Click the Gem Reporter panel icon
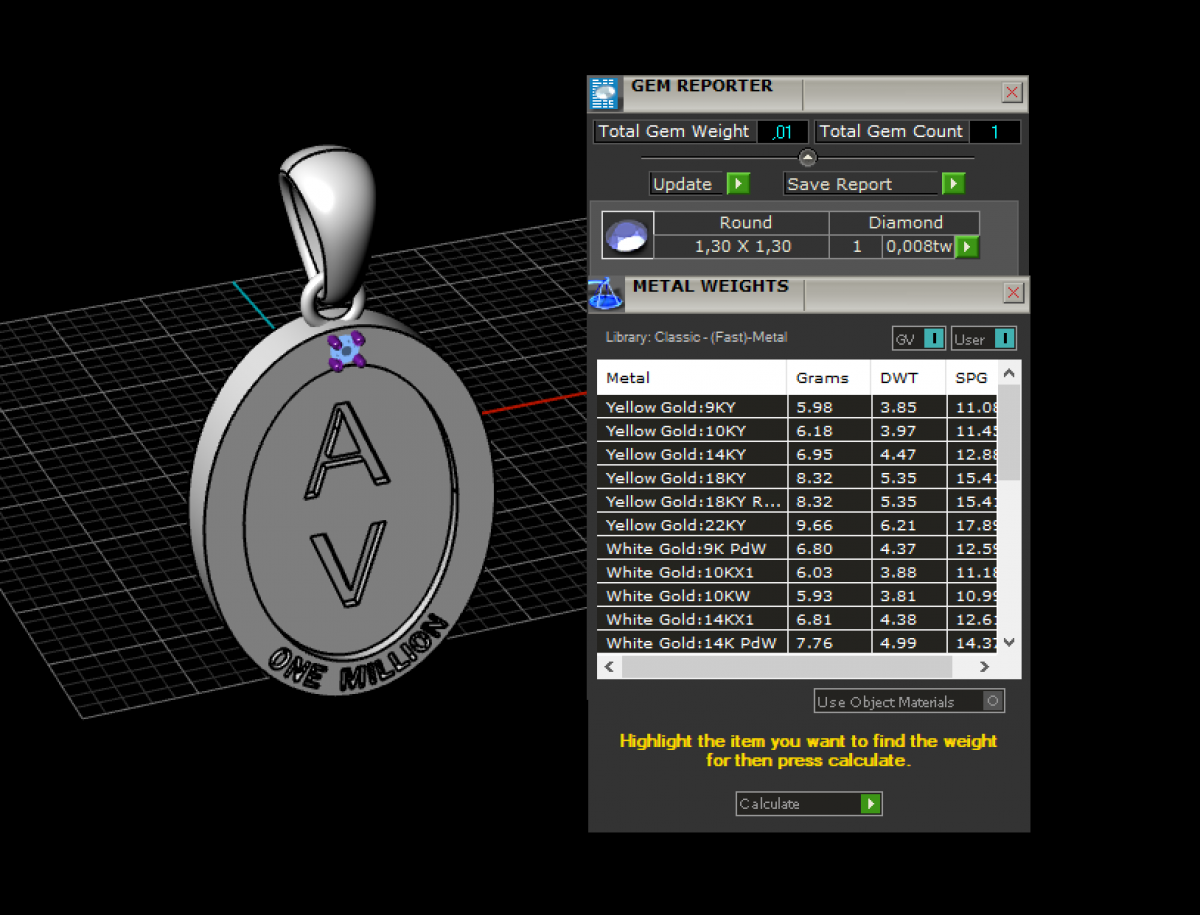Viewport: 1200px width, 915px height. [603, 93]
